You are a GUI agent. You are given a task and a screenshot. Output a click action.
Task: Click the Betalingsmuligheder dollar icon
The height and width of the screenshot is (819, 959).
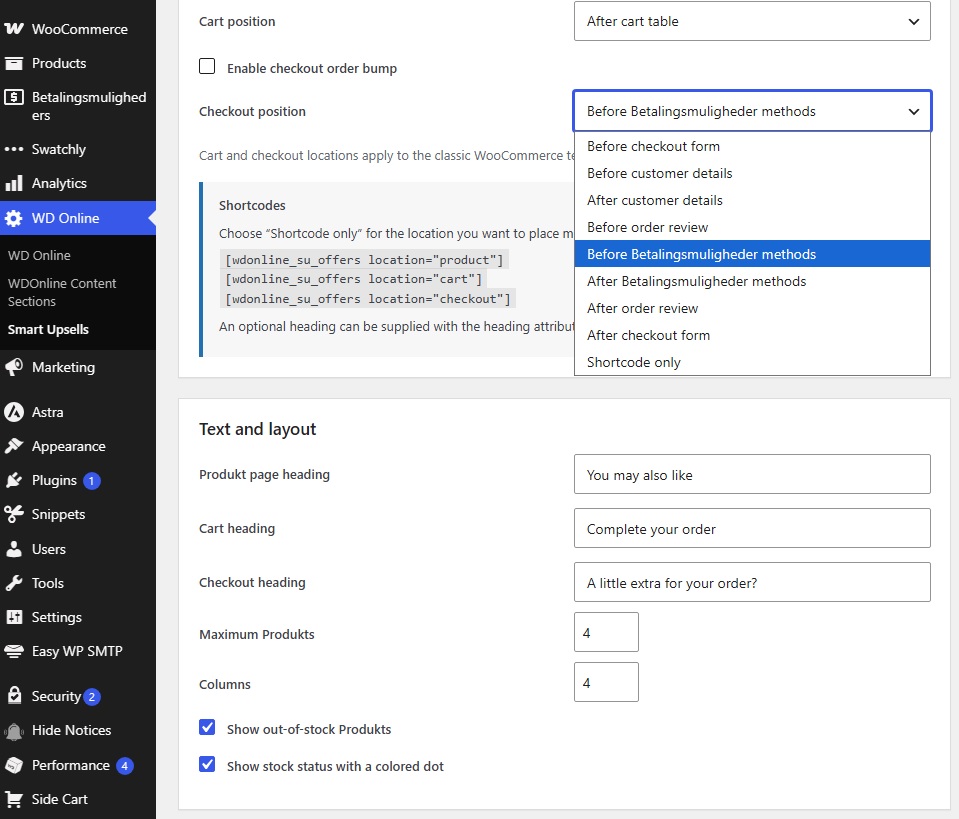pyautogui.click(x=13, y=97)
